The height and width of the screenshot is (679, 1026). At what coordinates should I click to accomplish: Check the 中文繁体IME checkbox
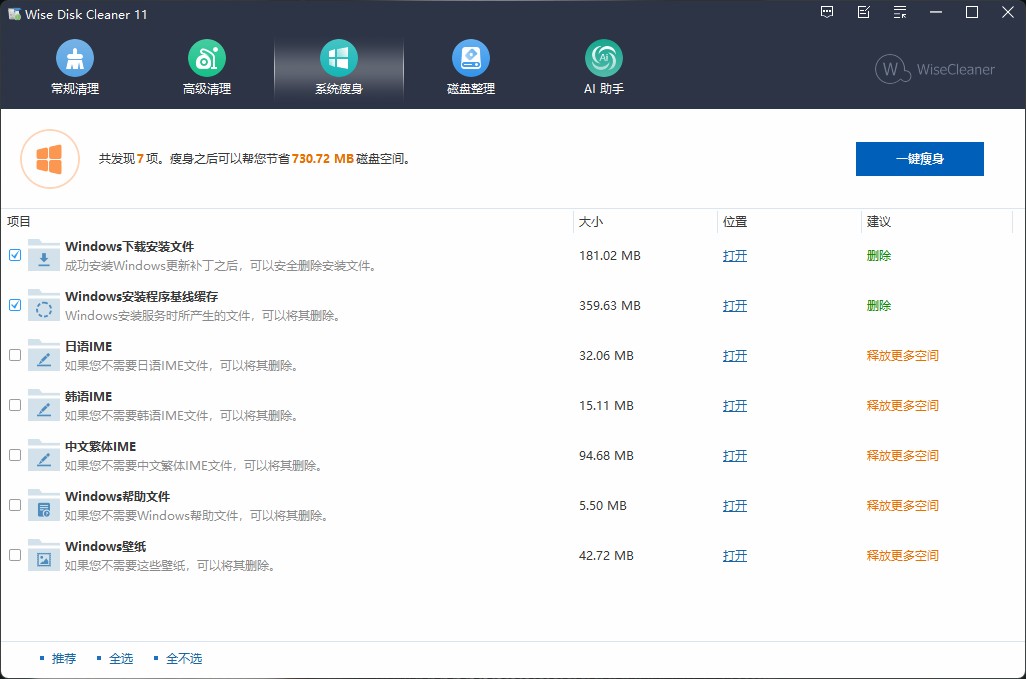tap(15, 455)
